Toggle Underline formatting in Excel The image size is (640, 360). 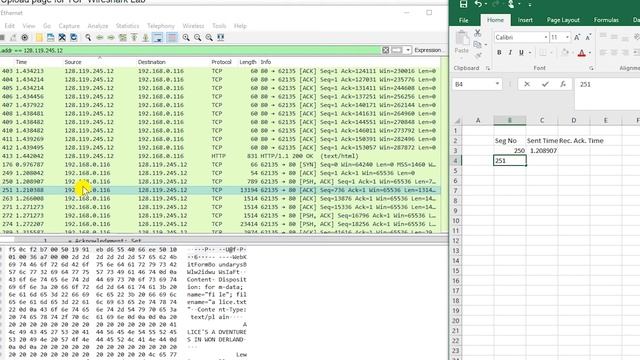coord(521,53)
